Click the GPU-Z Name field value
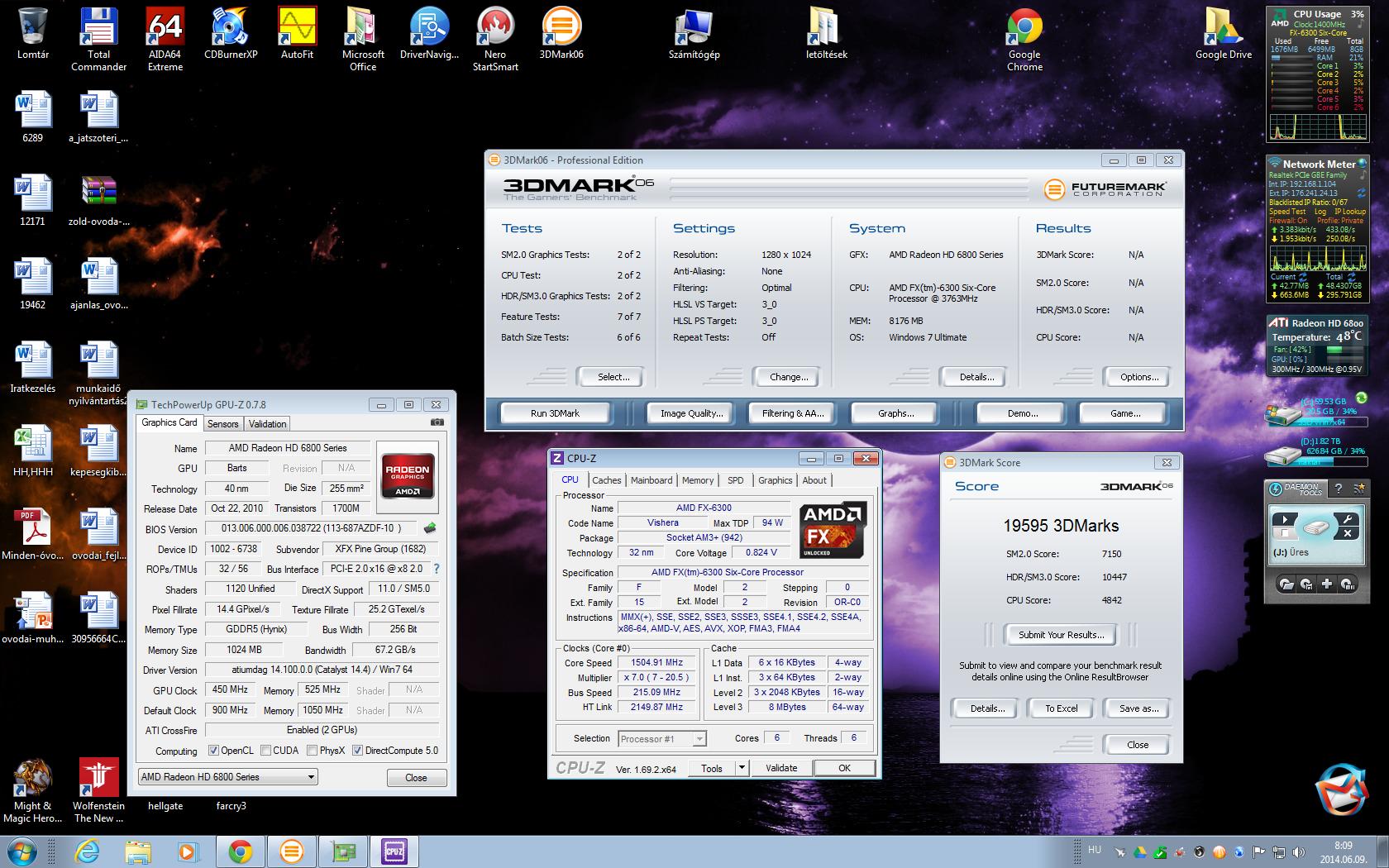The height and width of the screenshot is (868, 1389). 288,448
